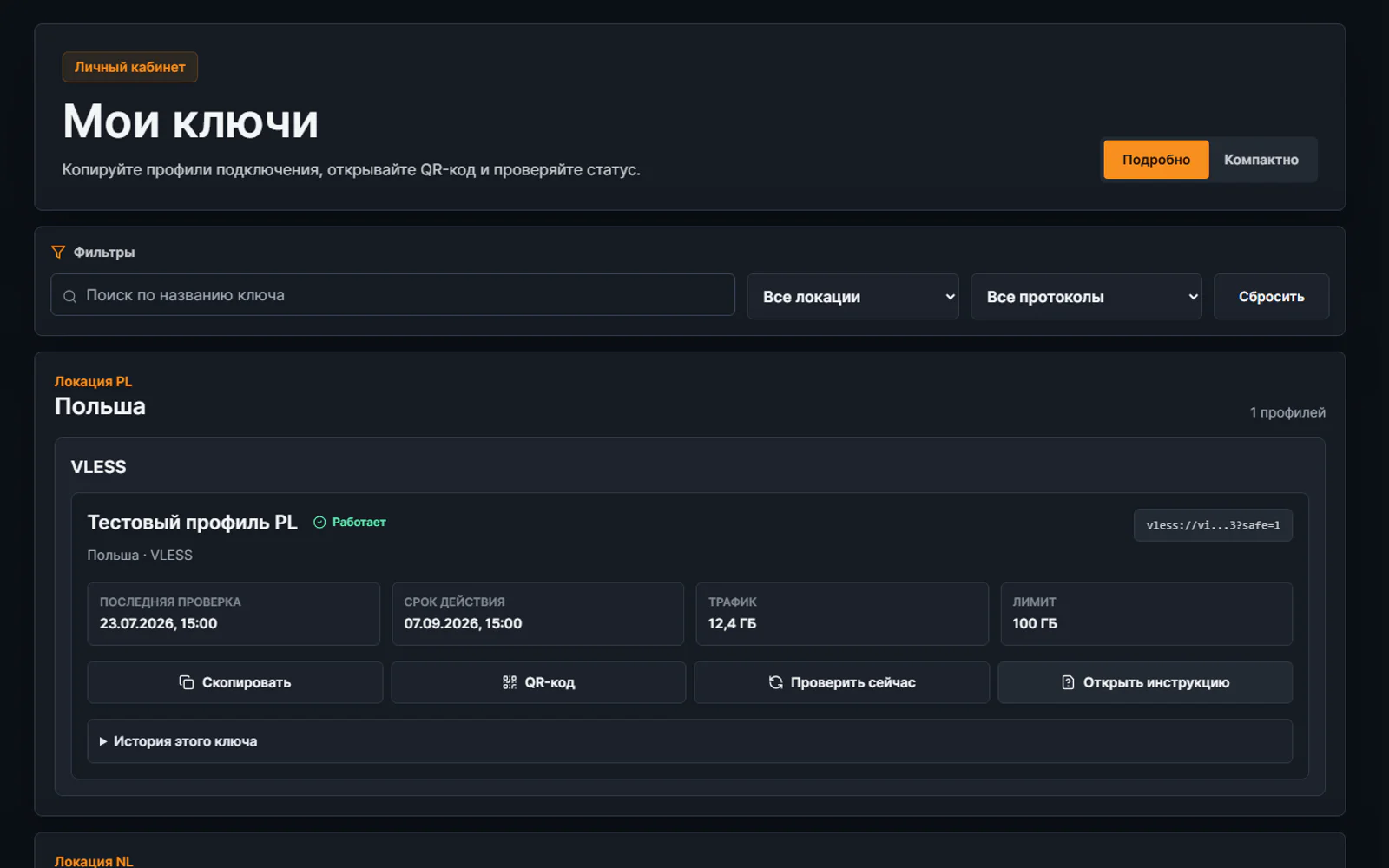Click the Локация NL label
The height and width of the screenshot is (868, 1389).
94,861
